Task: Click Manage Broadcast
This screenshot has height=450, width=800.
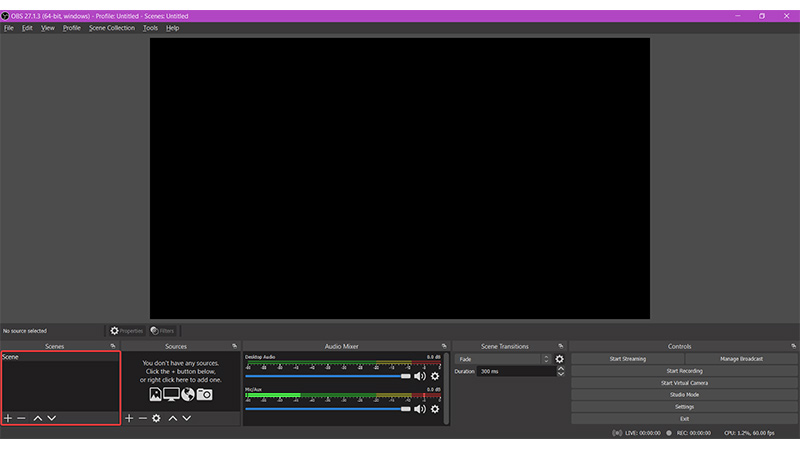Action: click(x=741, y=359)
